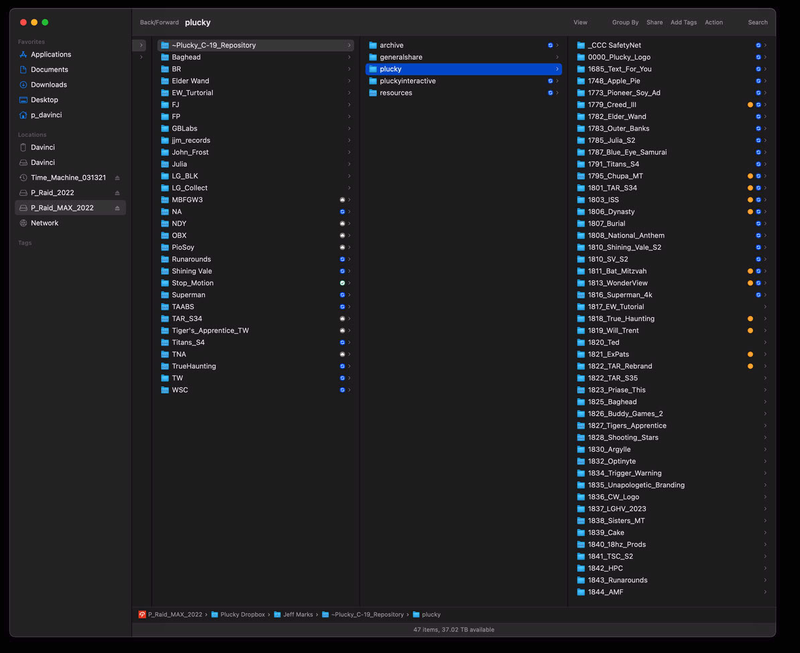Screen dimensions: 800x653
Task: Open the Group By toolbar control
Action: [624, 22]
